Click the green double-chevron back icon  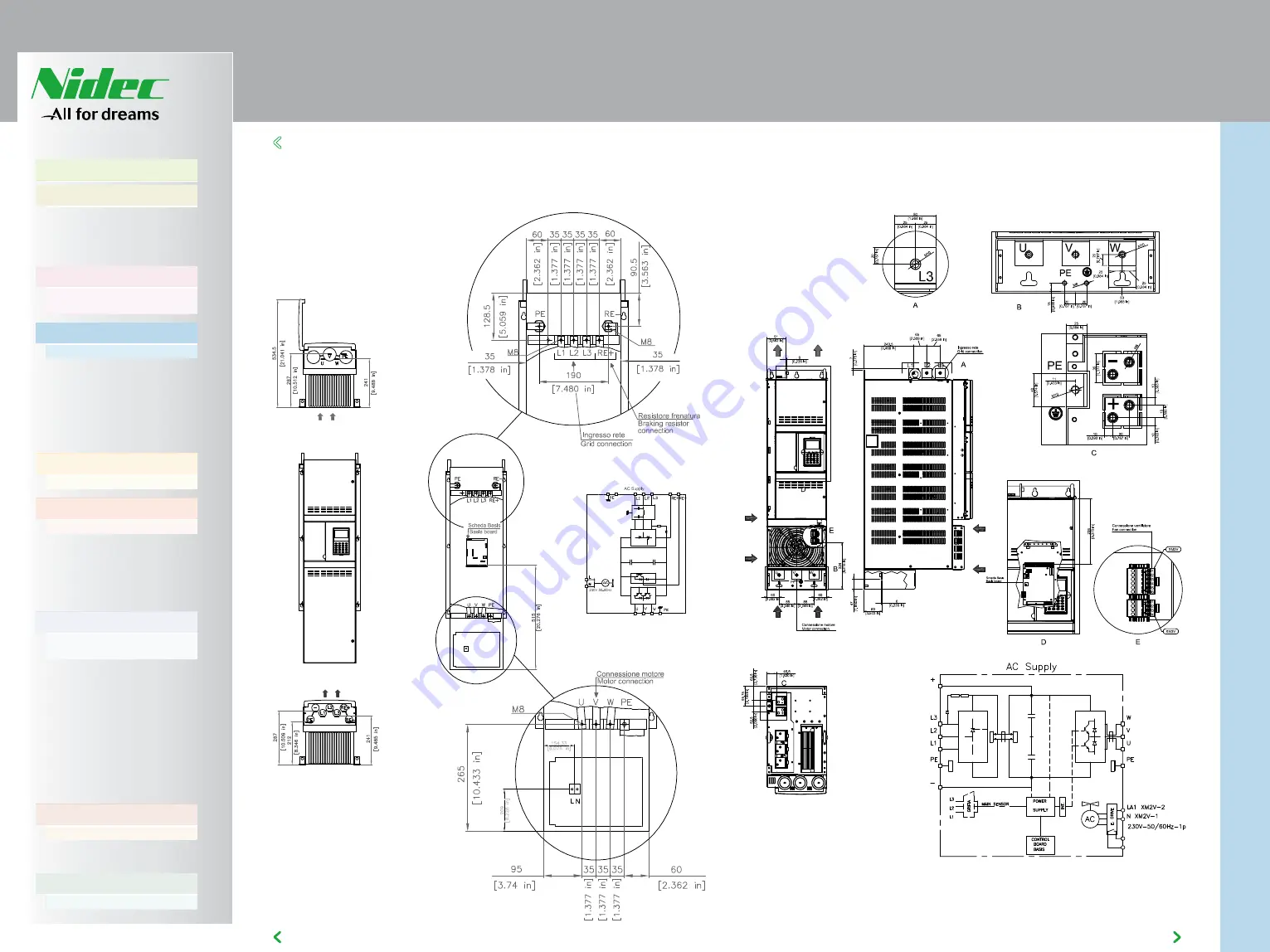tap(277, 143)
